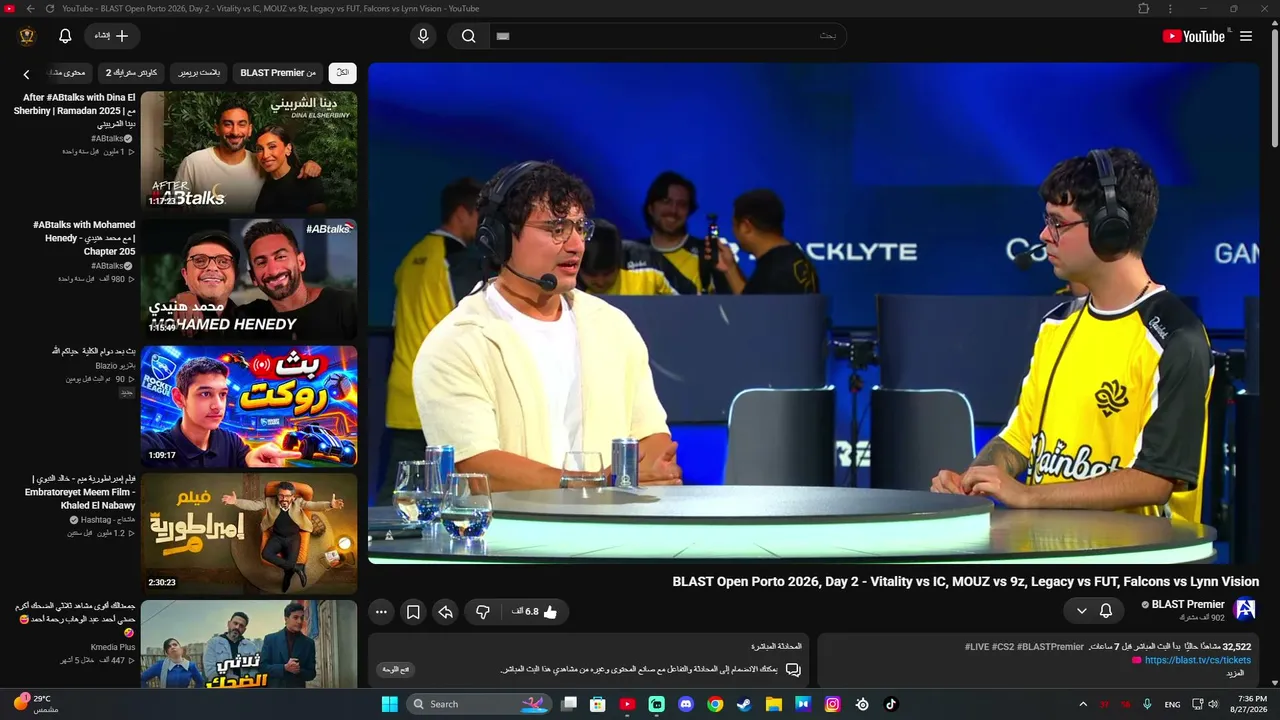1280x720 pixels.
Task: Click the Create (إنشاء) button
Action: [112, 36]
